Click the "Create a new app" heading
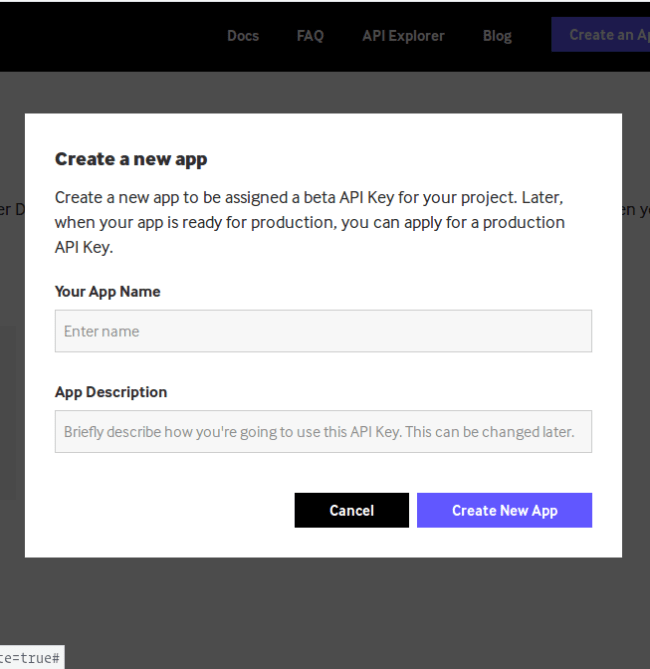650x669 pixels. point(131,159)
